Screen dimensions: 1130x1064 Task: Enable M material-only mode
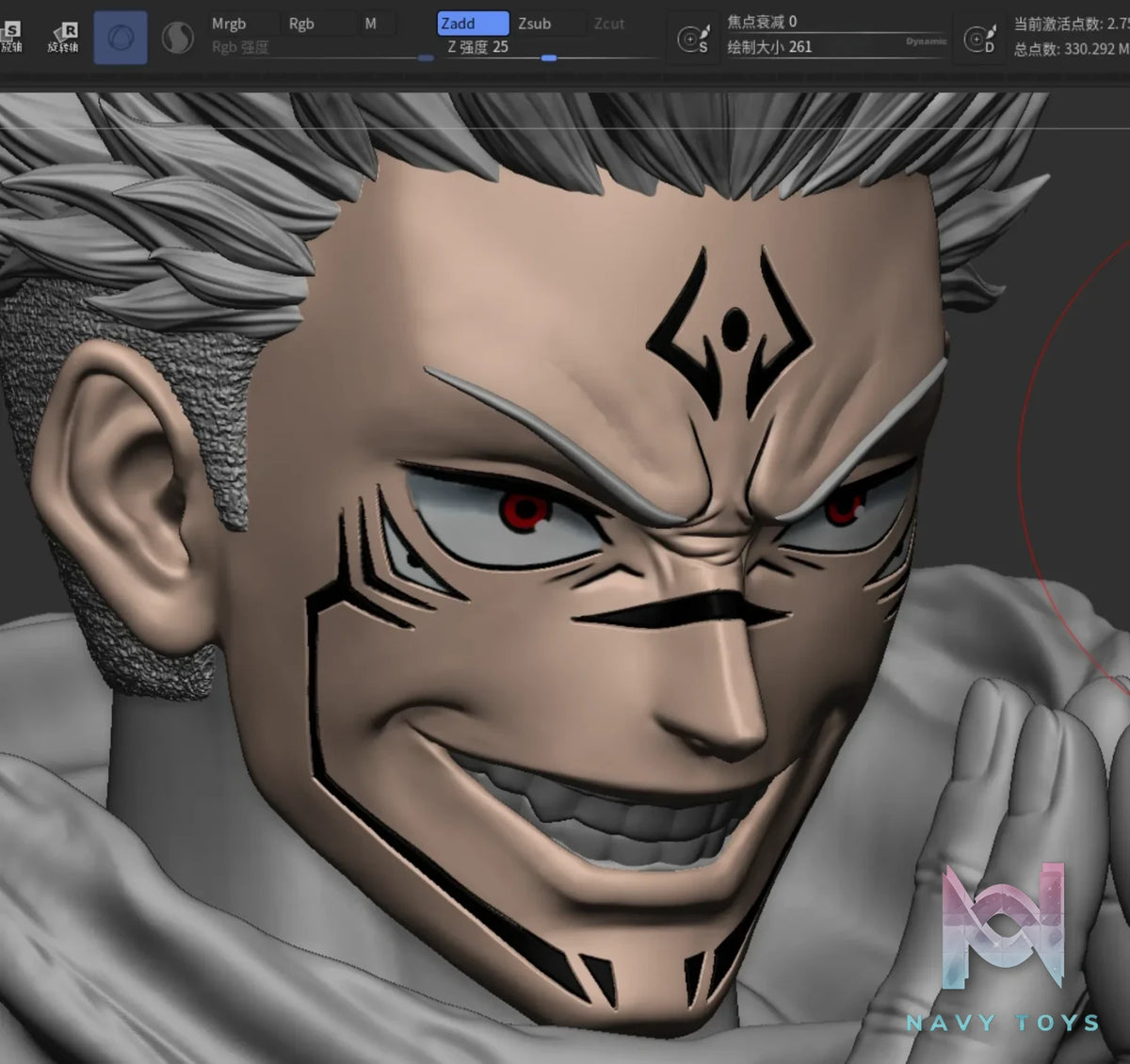point(377,24)
